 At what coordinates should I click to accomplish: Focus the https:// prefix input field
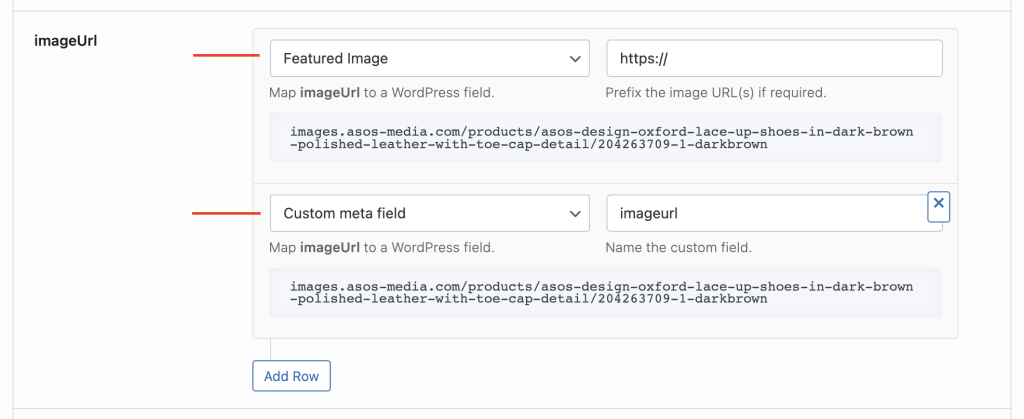click(x=774, y=59)
